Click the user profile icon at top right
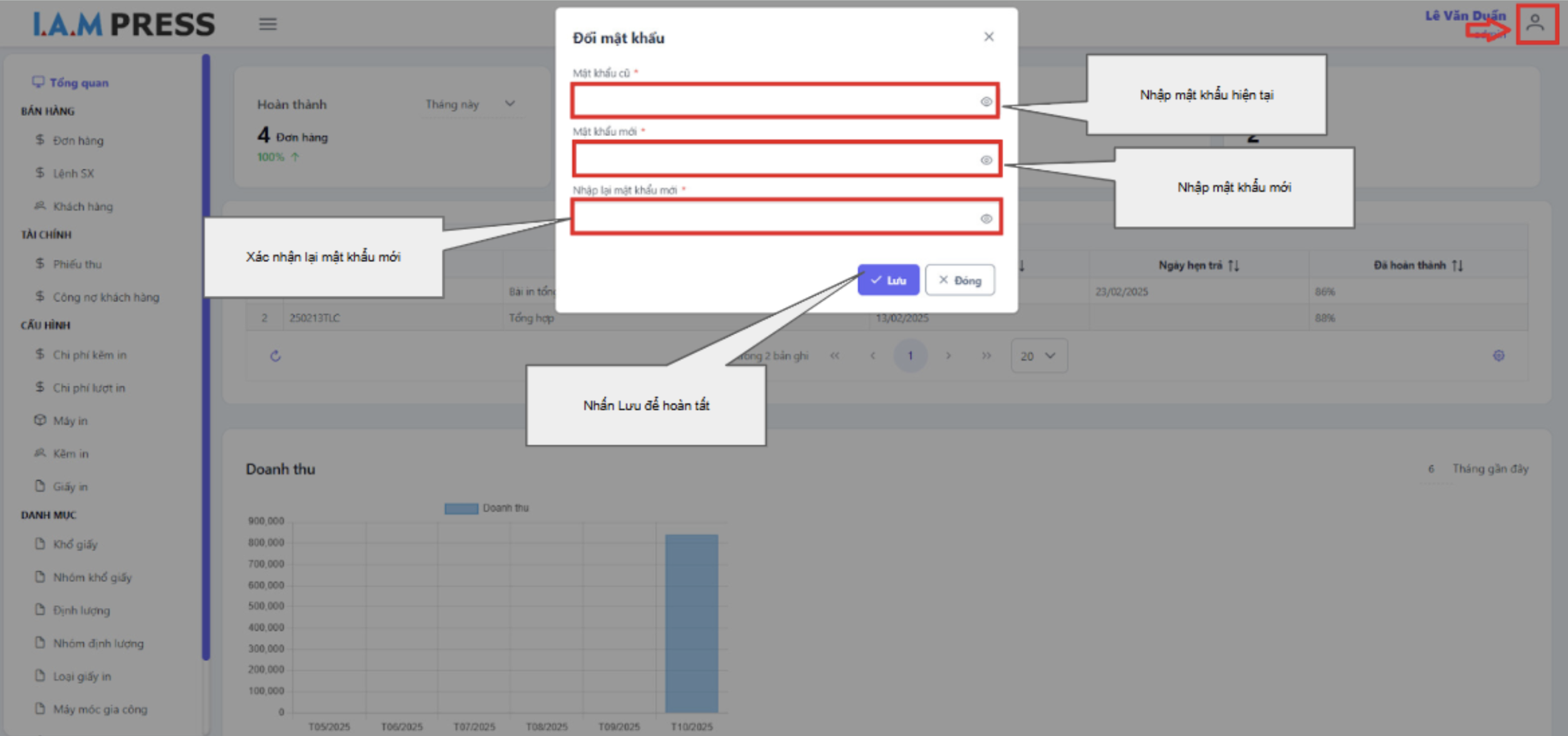The width and height of the screenshot is (1568, 736). click(1535, 24)
